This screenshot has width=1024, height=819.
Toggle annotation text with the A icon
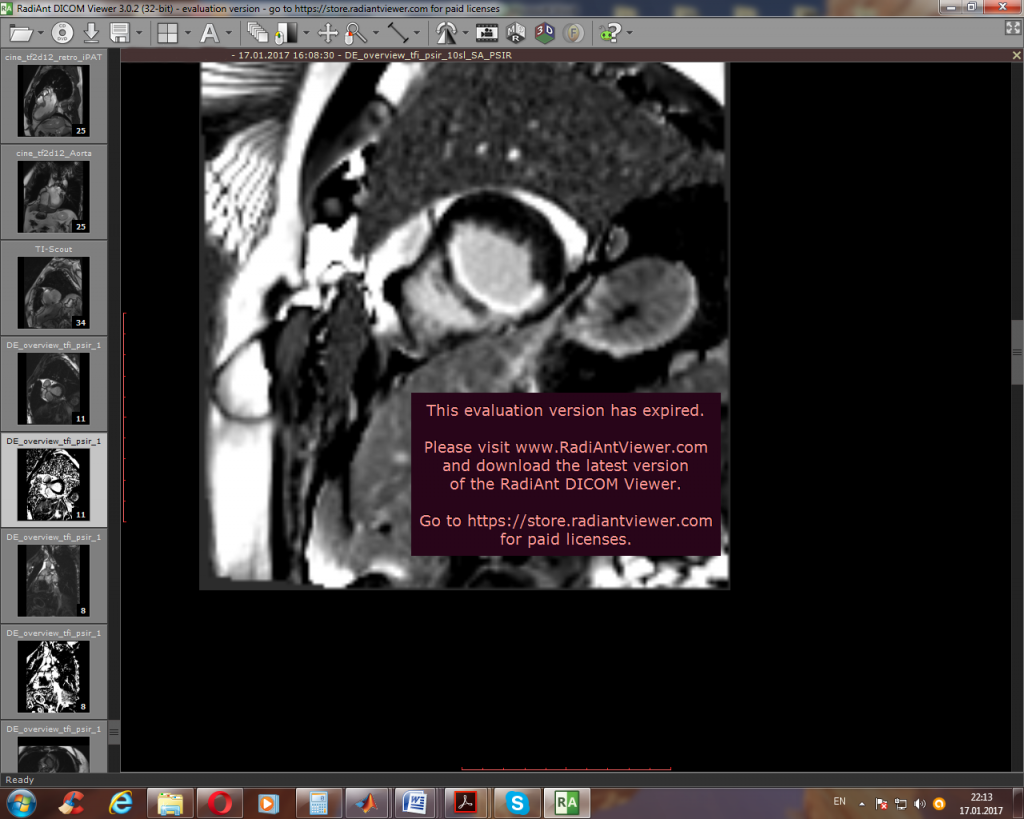(x=209, y=33)
